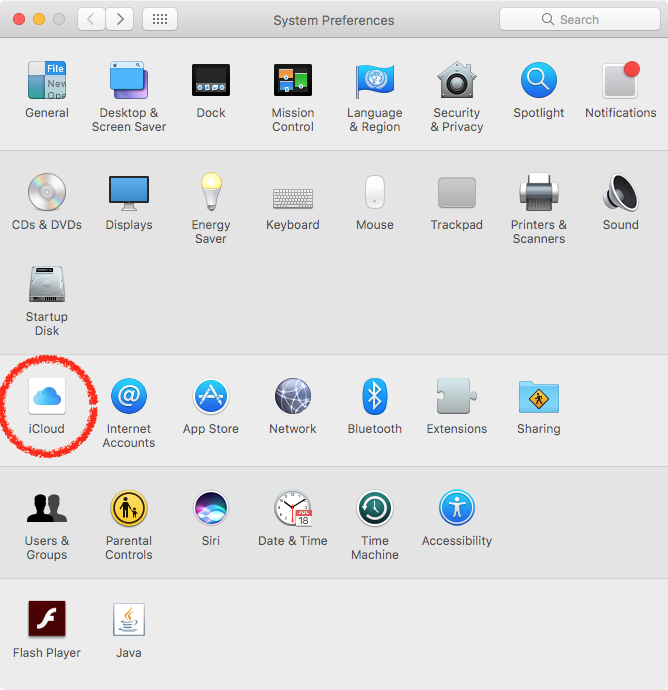
Task: Focus the Search field
Action: click(580, 19)
